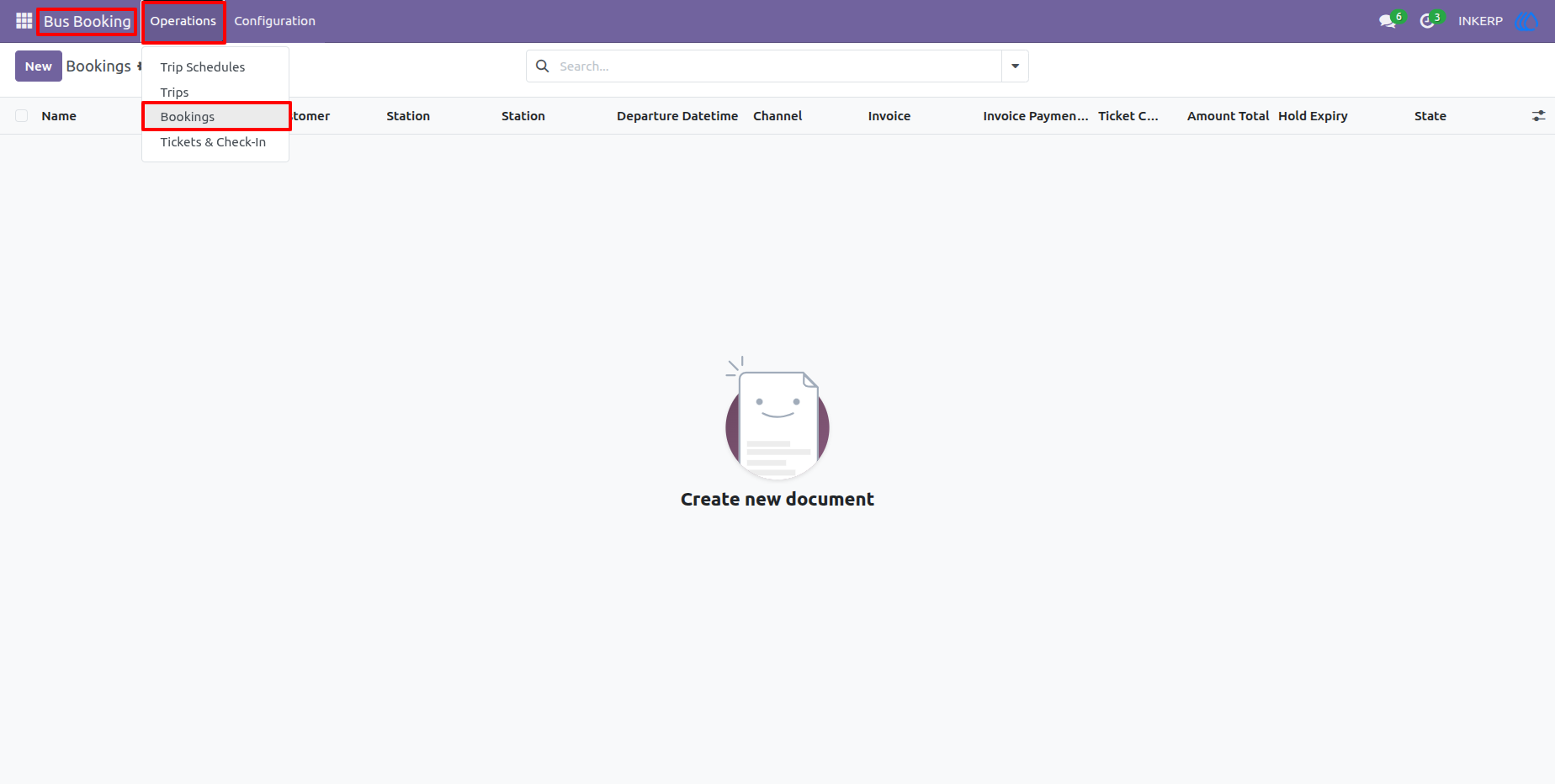Open the Operations menu
Screen dimensions: 1555x784
(x=183, y=21)
